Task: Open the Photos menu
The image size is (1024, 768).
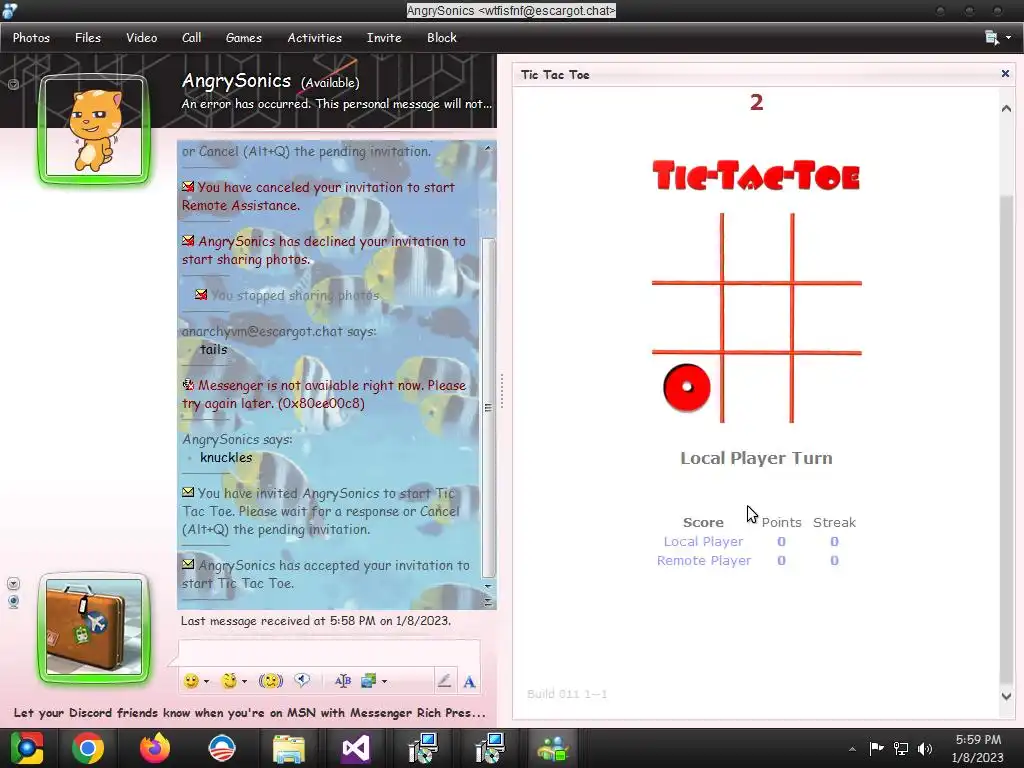Action: [x=31, y=38]
